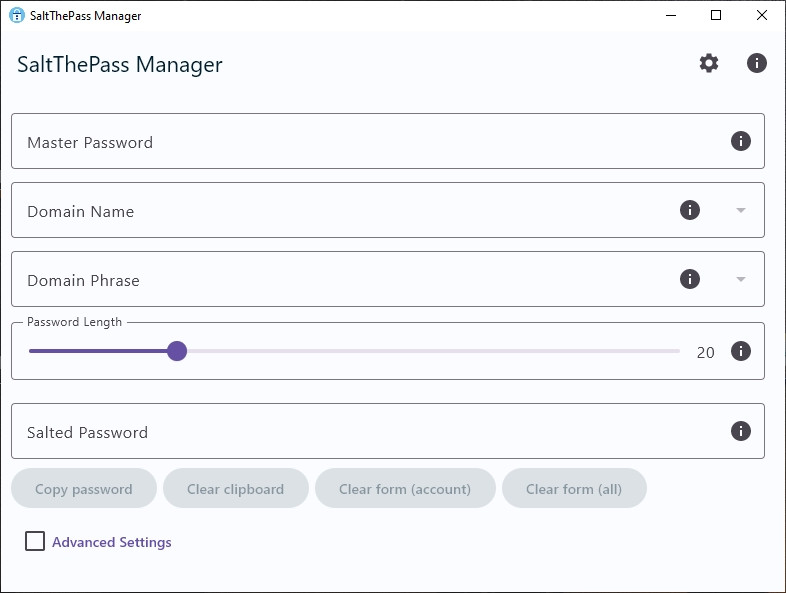Expand the Domain Phrase dropdown arrow
This screenshot has width=786, height=593.
click(x=740, y=279)
